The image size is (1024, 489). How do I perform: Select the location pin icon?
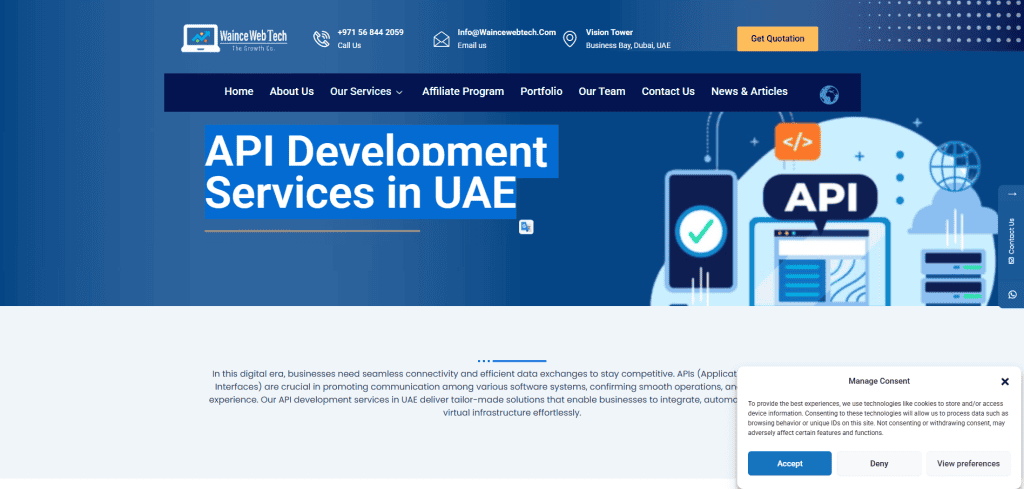click(569, 39)
